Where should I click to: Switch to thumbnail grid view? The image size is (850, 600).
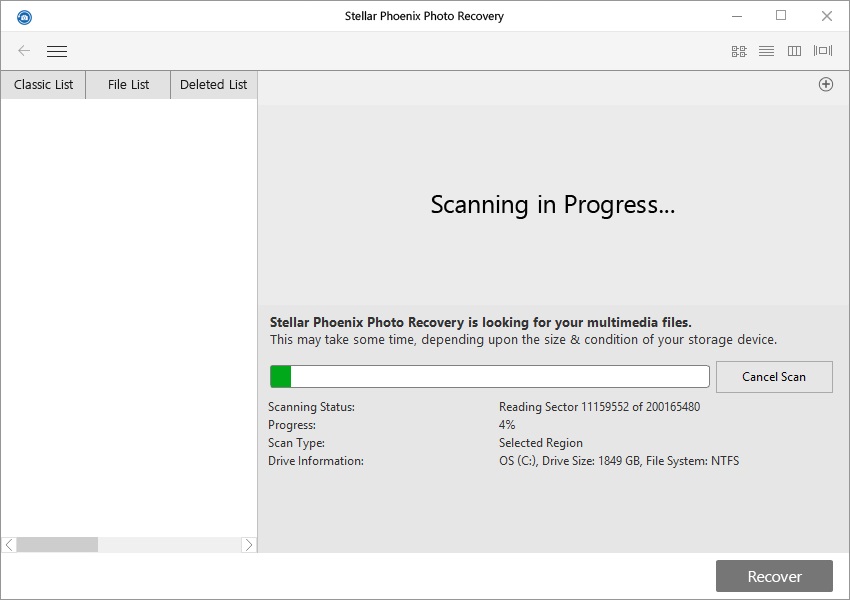pyautogui.click(x=739, y=51)
